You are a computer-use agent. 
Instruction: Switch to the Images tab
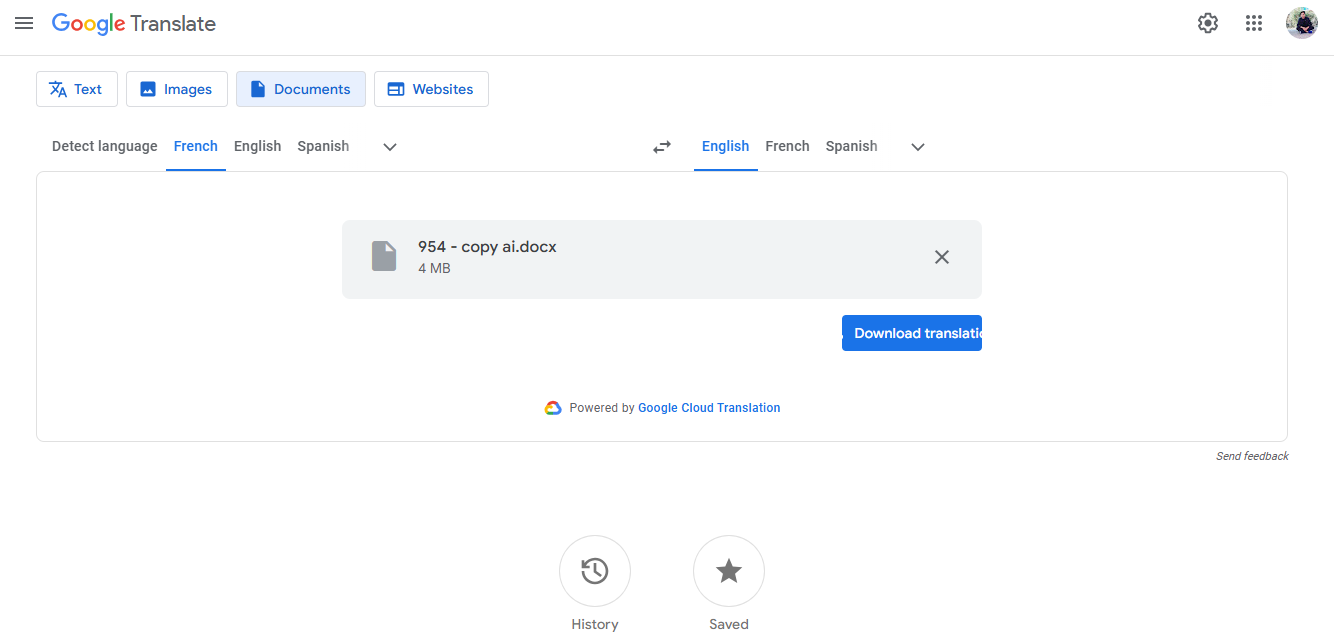point(176,89)
